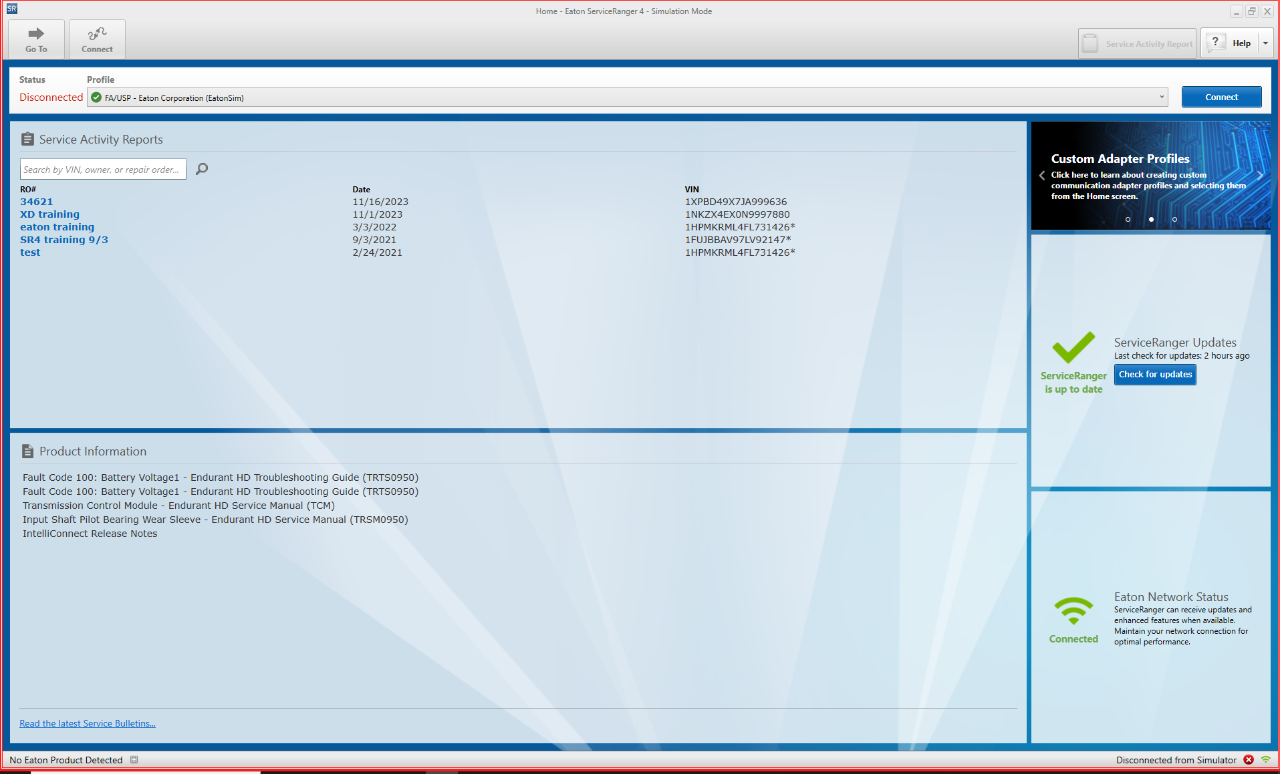Expand the Profile dropdown list

pyautogui.click(x=1162, y=98)
